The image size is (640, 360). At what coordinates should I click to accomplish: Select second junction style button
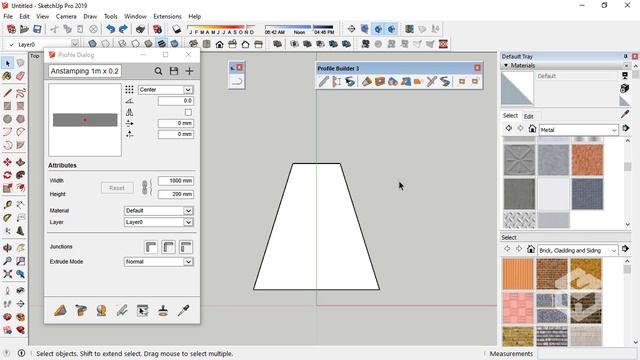(x=169, y=247)
